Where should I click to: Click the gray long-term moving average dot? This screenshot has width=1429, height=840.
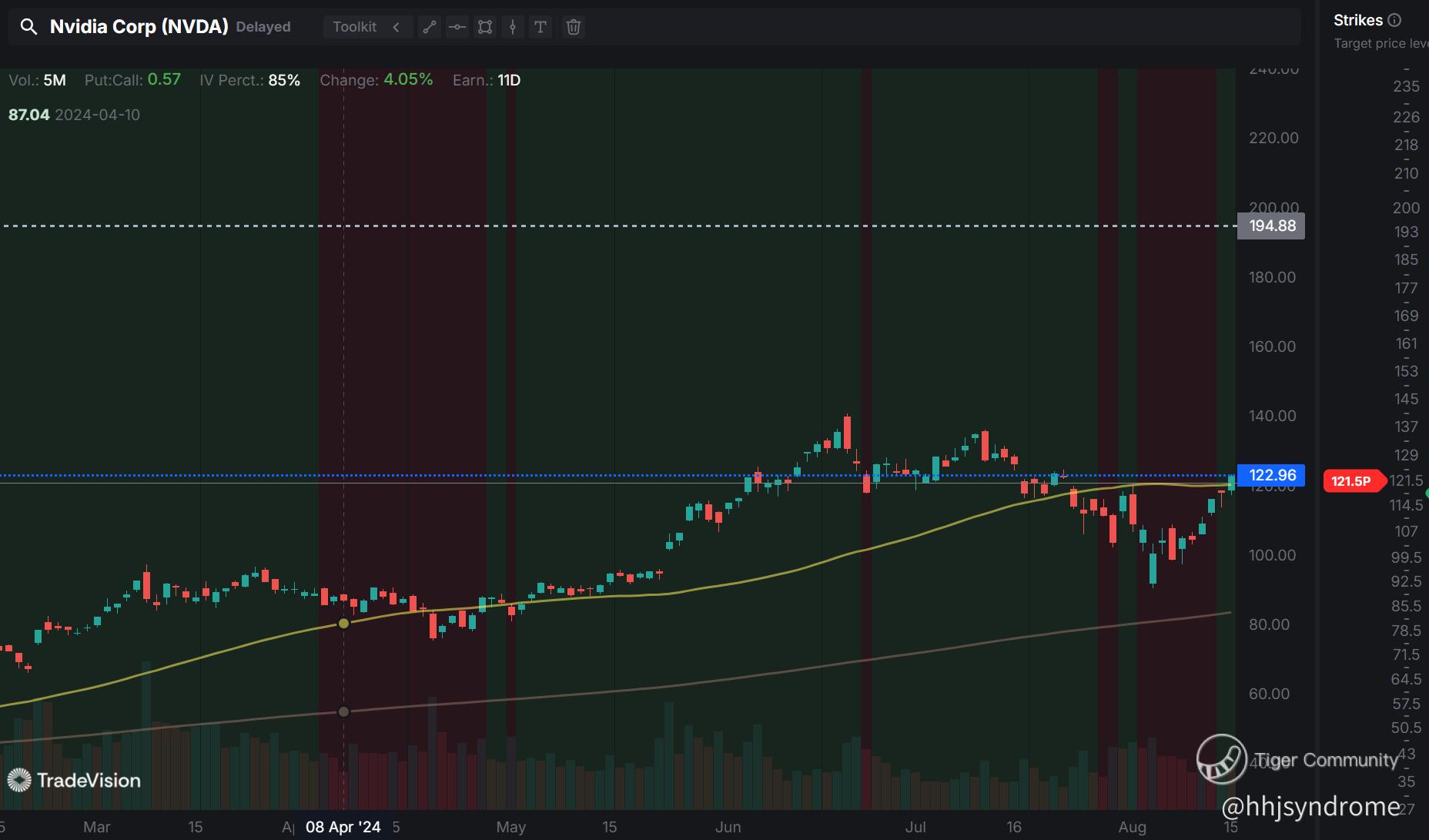[343, 711]
